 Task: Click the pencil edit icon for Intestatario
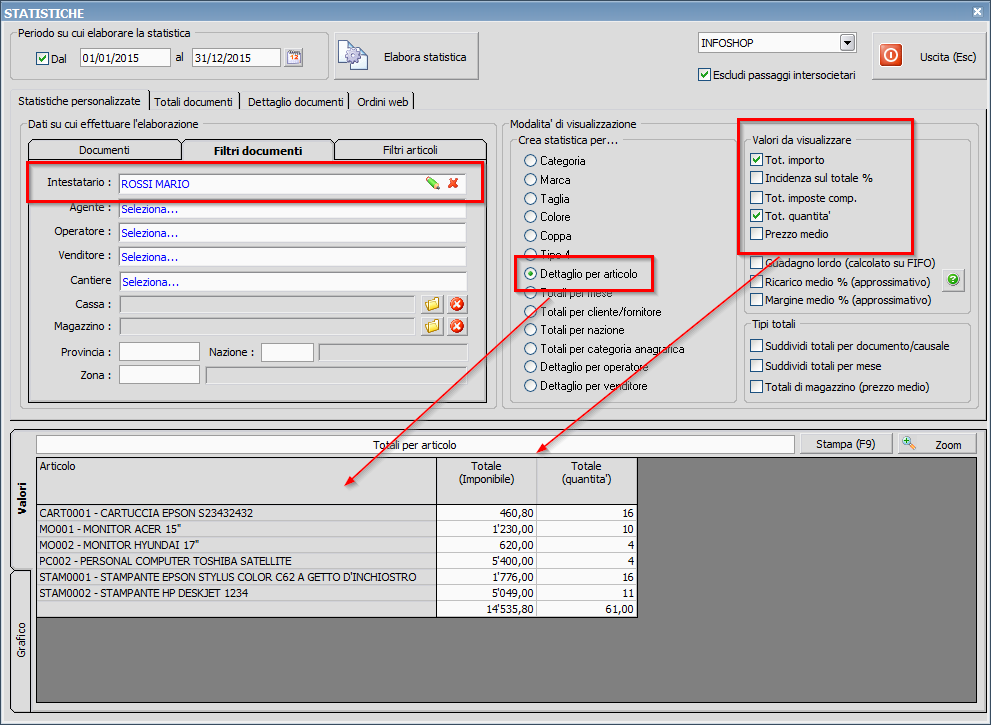coord(432,183)
